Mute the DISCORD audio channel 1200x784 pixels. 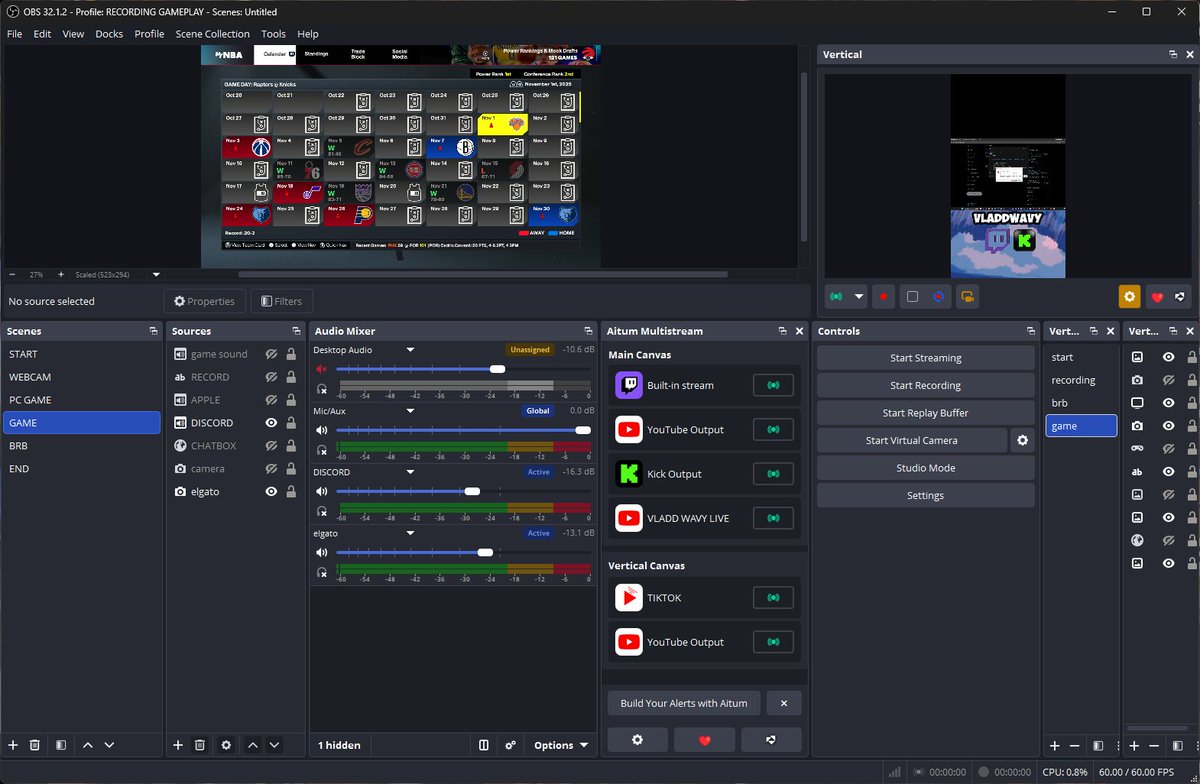[x=322, y=491]
